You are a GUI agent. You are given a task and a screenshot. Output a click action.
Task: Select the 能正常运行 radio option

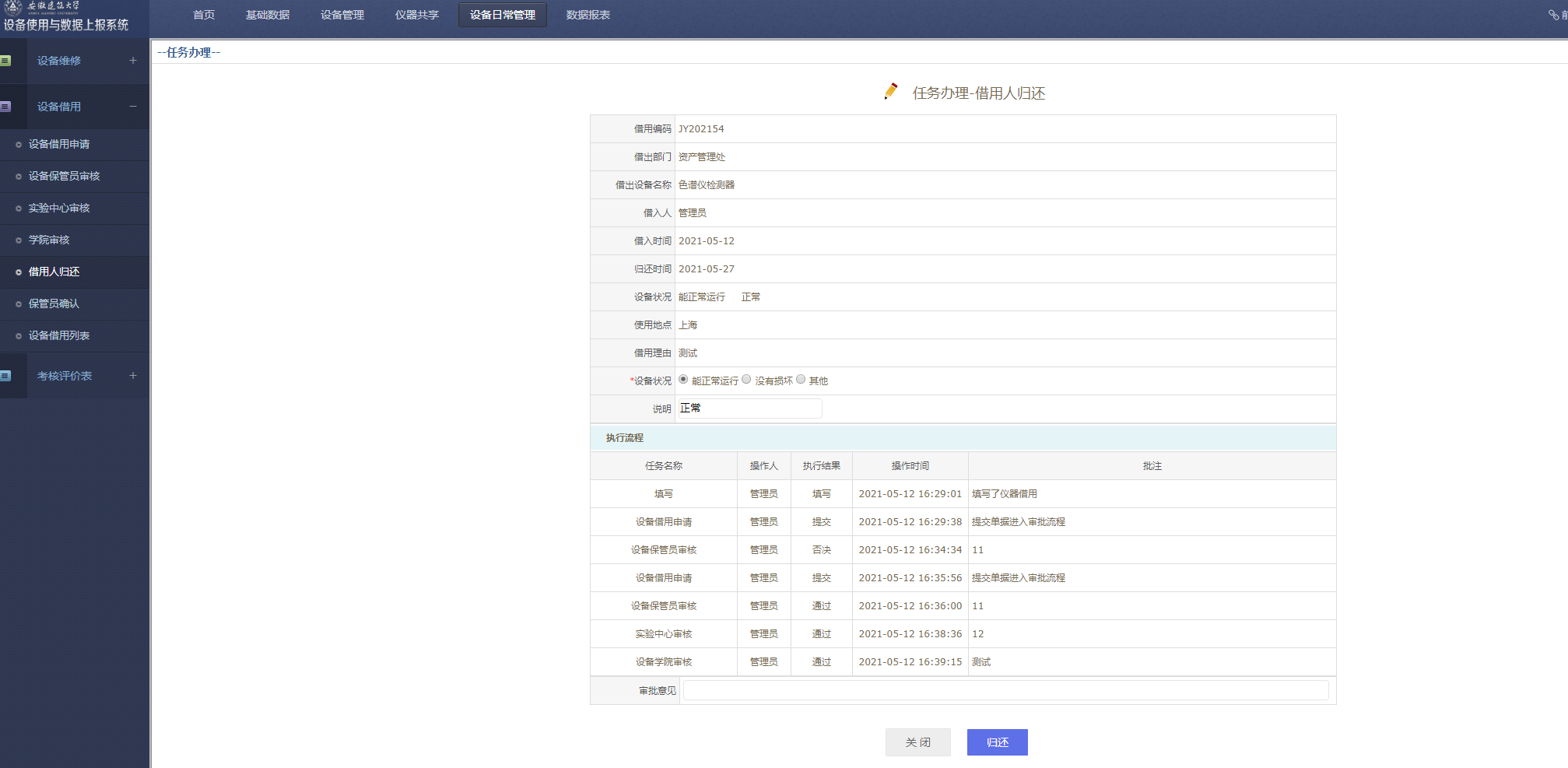pos(683,380)
